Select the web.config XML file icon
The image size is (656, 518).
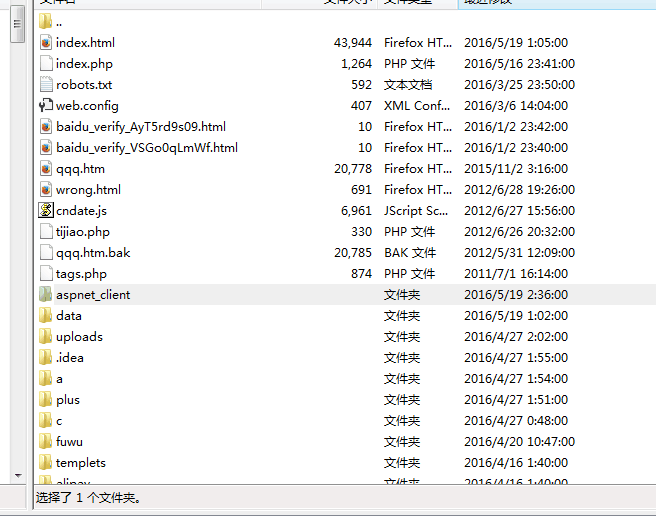click(45, 106)
